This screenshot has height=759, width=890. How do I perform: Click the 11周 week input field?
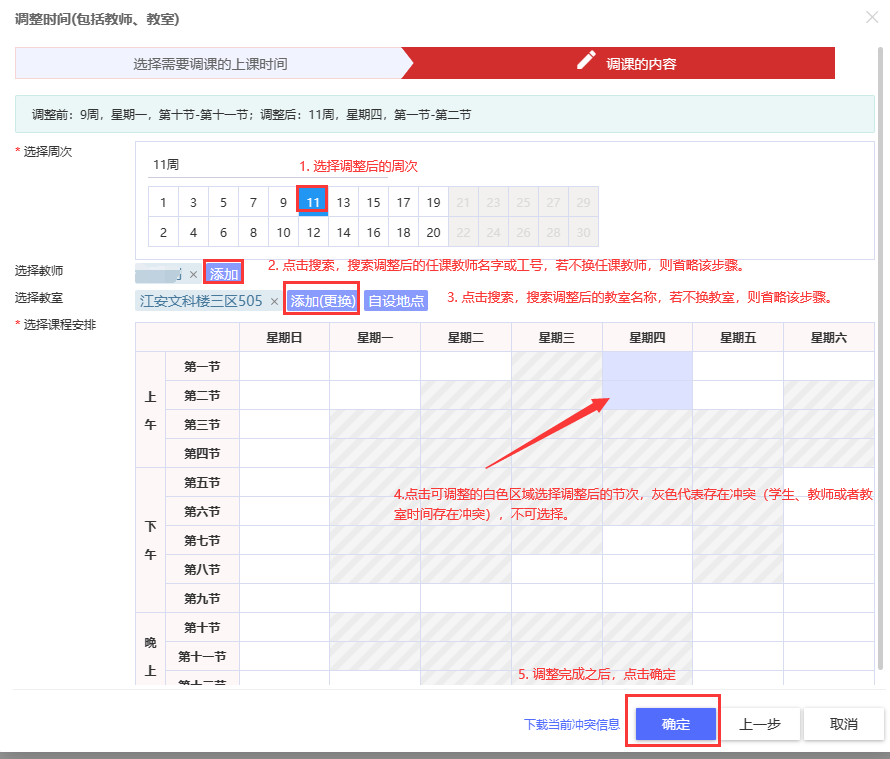tap(220, 164)
